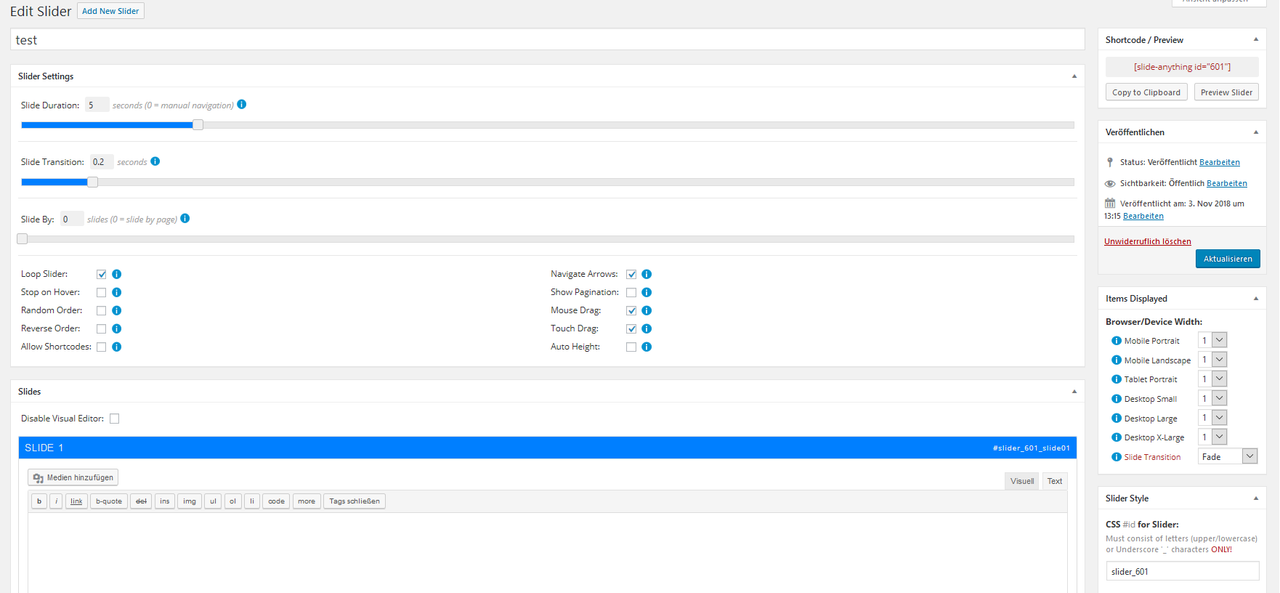Tick the Disable Visual Editor checkbox
This screenshot has height=593, width=1280.
(114, 418)
